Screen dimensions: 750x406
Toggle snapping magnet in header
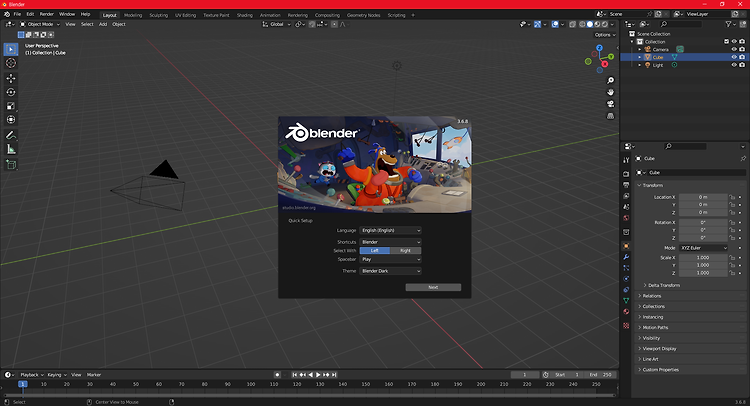point(312,24)
